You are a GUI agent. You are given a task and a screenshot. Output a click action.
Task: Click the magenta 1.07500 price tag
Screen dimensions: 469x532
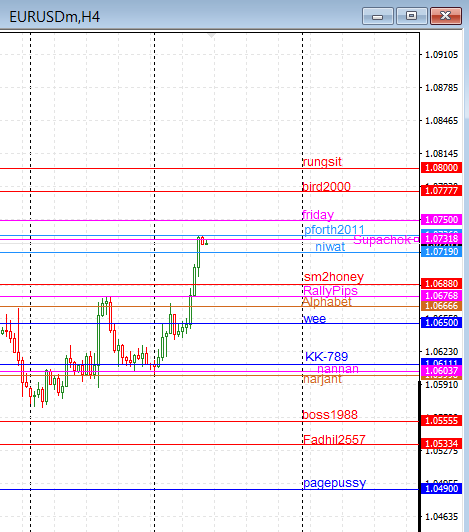pyautogui.click(x=441, y=220)
